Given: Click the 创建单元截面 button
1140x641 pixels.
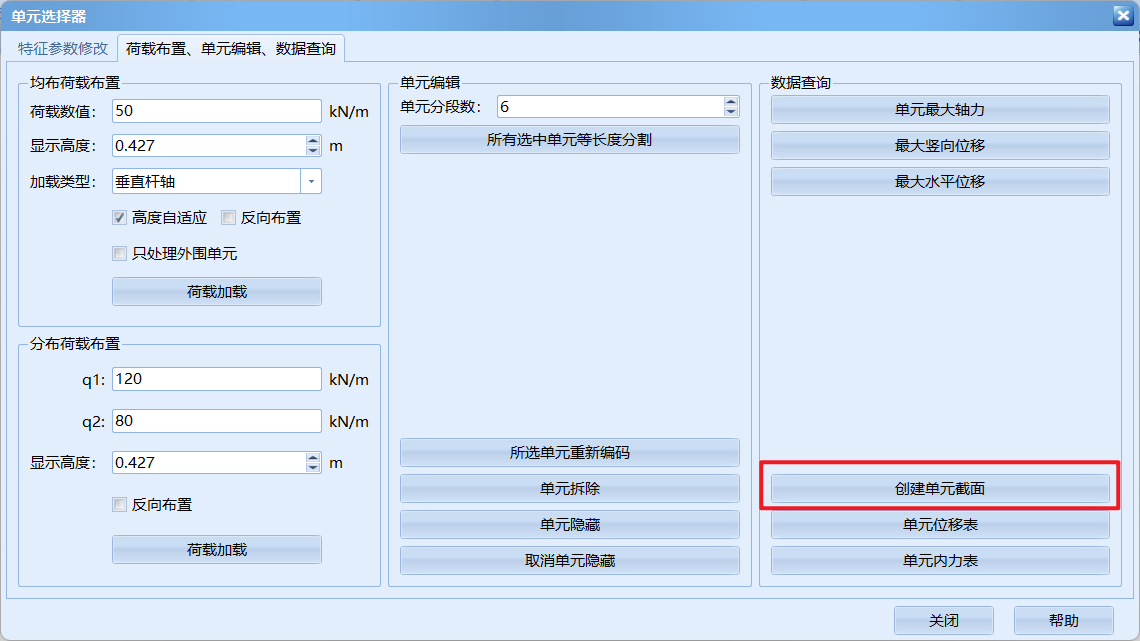Looking at the screenshot, I should click(939, 488).
